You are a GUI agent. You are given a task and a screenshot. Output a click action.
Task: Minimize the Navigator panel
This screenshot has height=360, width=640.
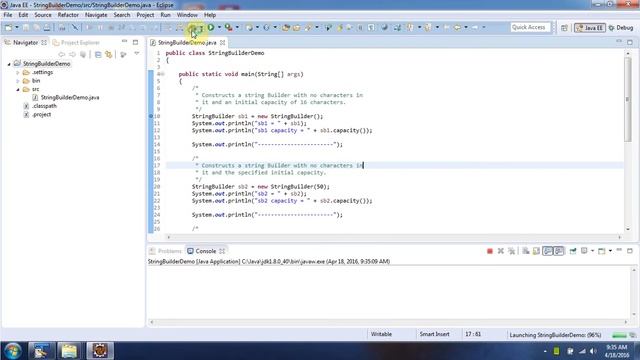124,42
